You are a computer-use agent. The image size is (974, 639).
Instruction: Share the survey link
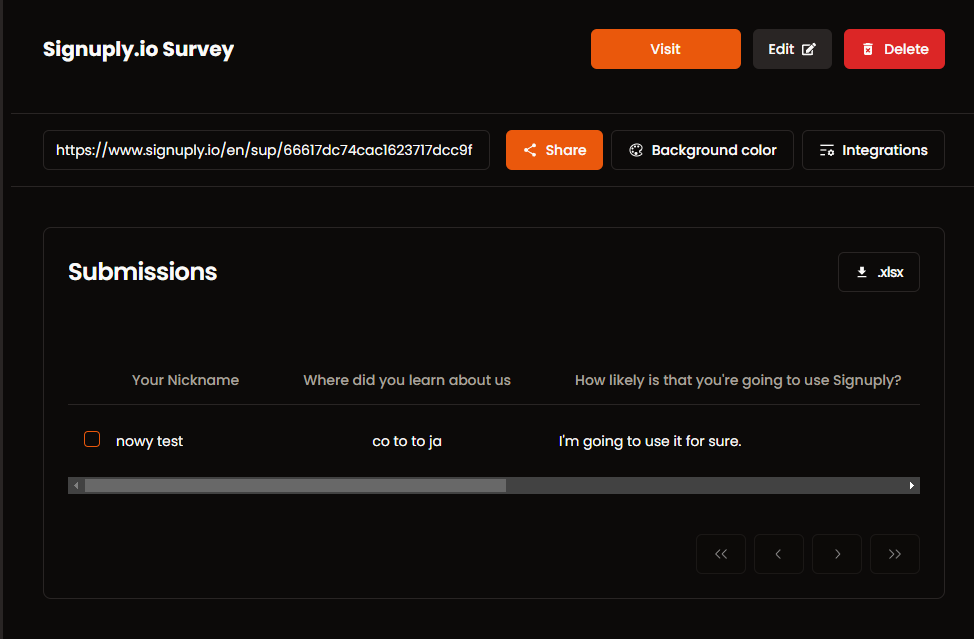[x=554, y=150]
